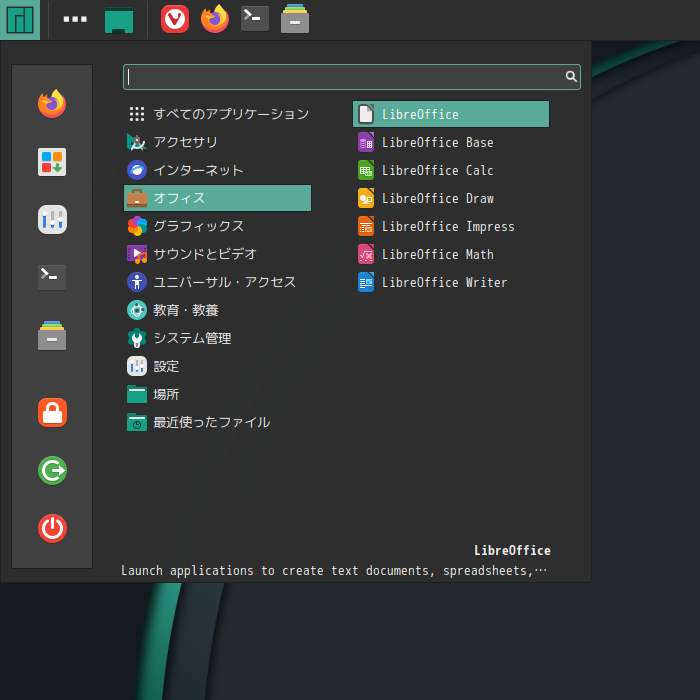Click the red power shutdown icon
The image size is (700, 700).
tap(52, 529)
